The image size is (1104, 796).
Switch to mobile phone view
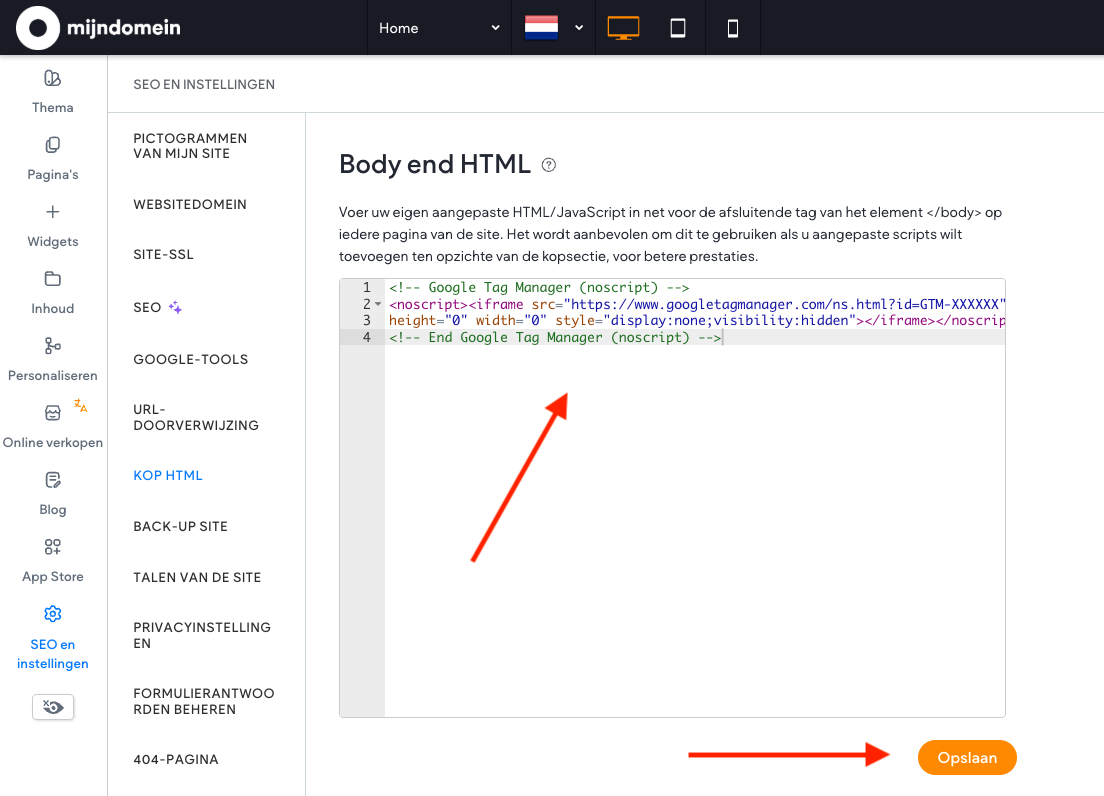(x=733, y=28)
